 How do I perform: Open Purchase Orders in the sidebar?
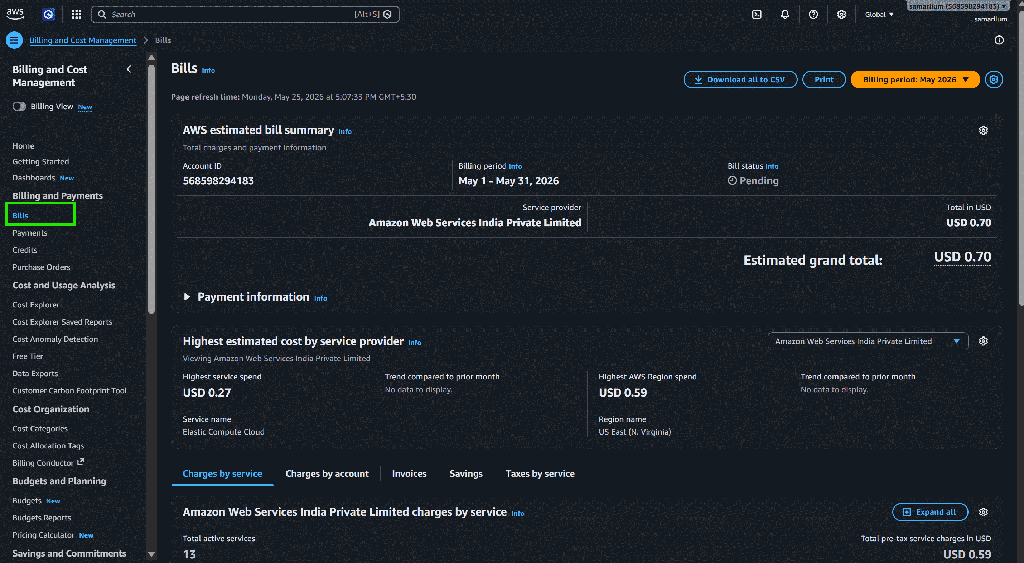point(41,266)
